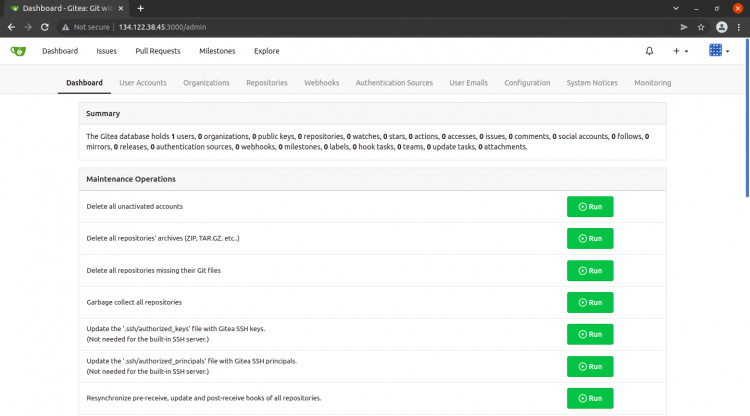Go to the Configuration admin tab

click(527, 83)
